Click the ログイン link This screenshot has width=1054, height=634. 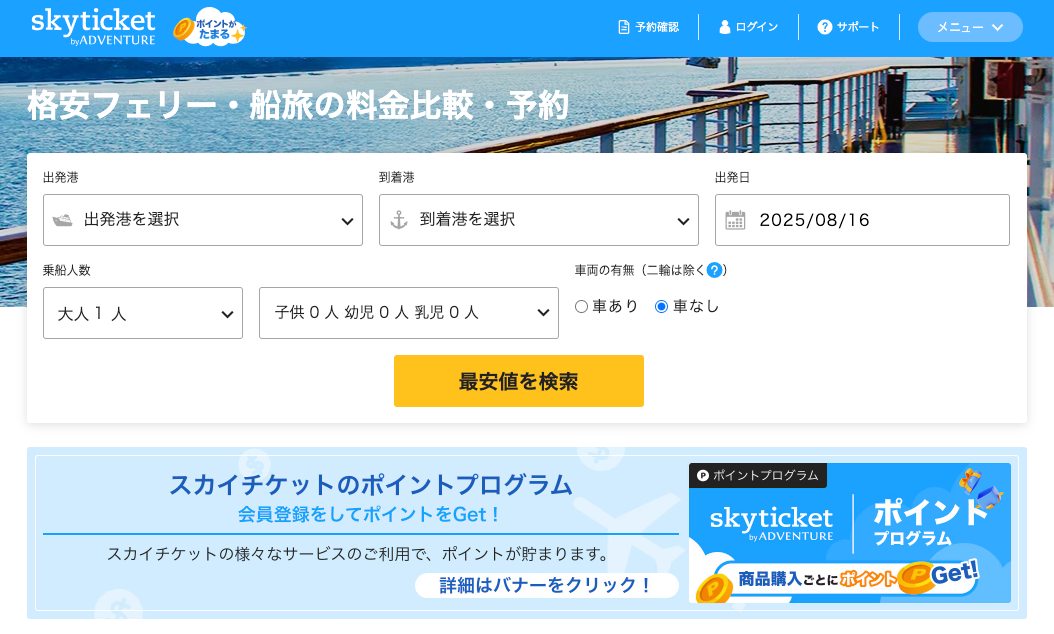pos(756,27)
